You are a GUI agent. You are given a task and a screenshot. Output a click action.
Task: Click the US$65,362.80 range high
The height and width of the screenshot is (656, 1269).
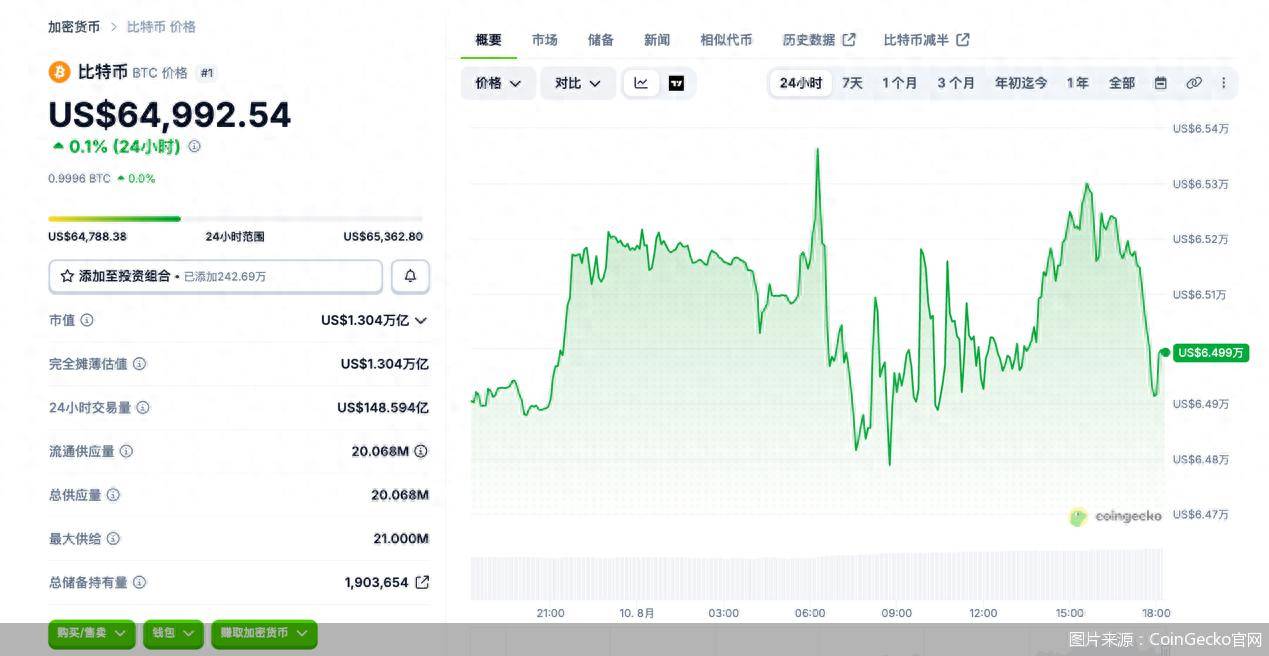click(x=383, y=237)
